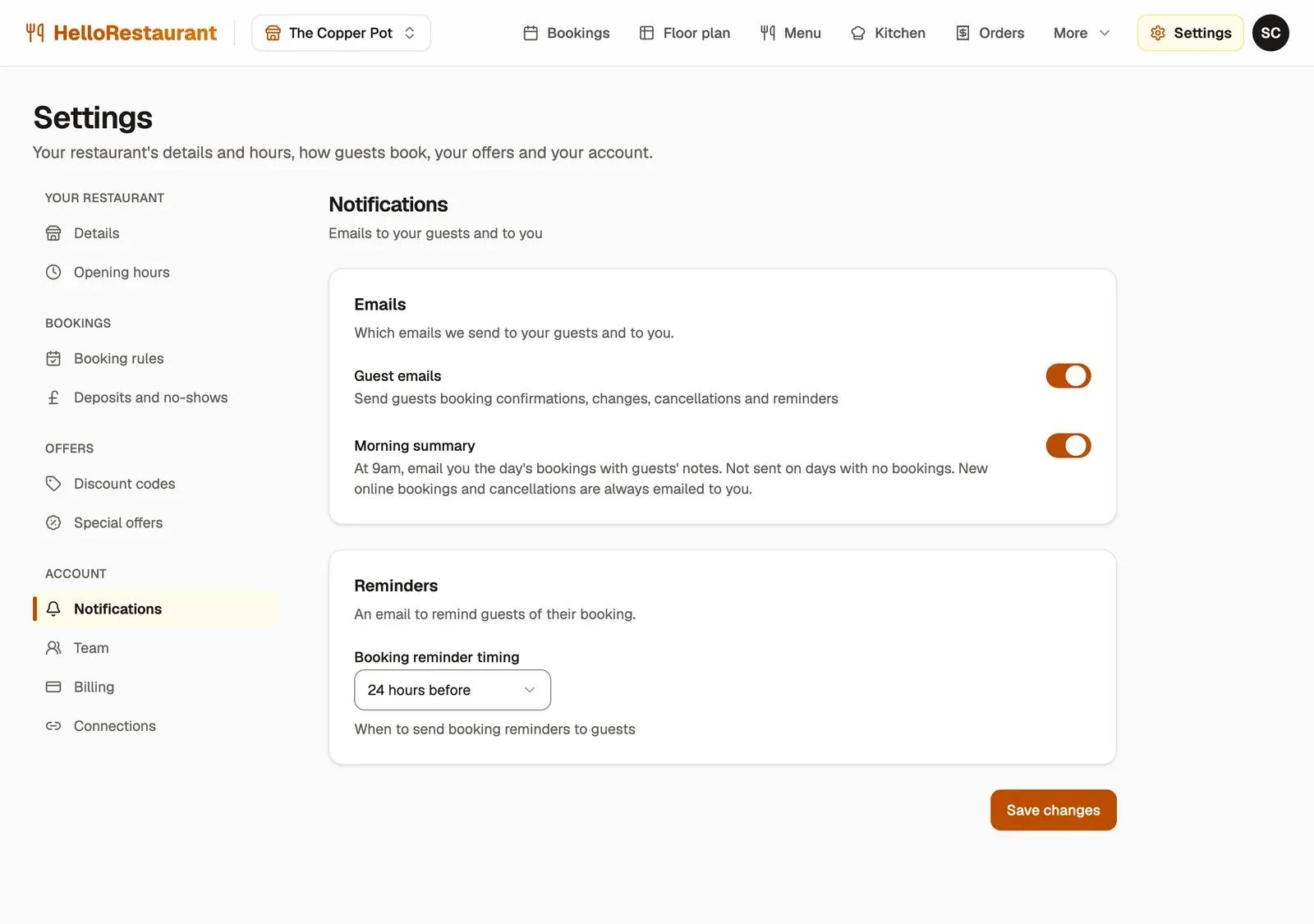Open the Floor plan page
This screenshot has width=1314, height=924.
click(x=685, y=33)
